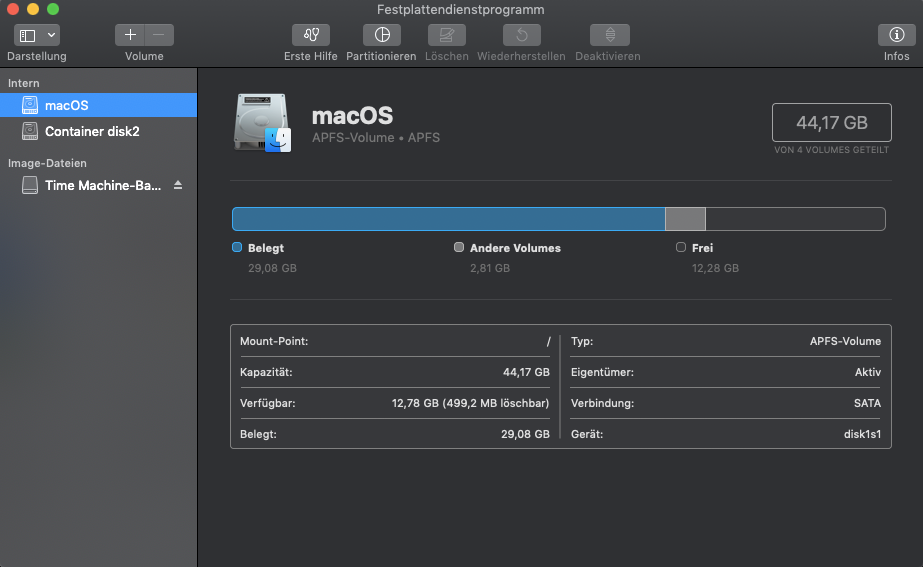Open the Partitionieren pie chart tool

[x=381, y=35]
